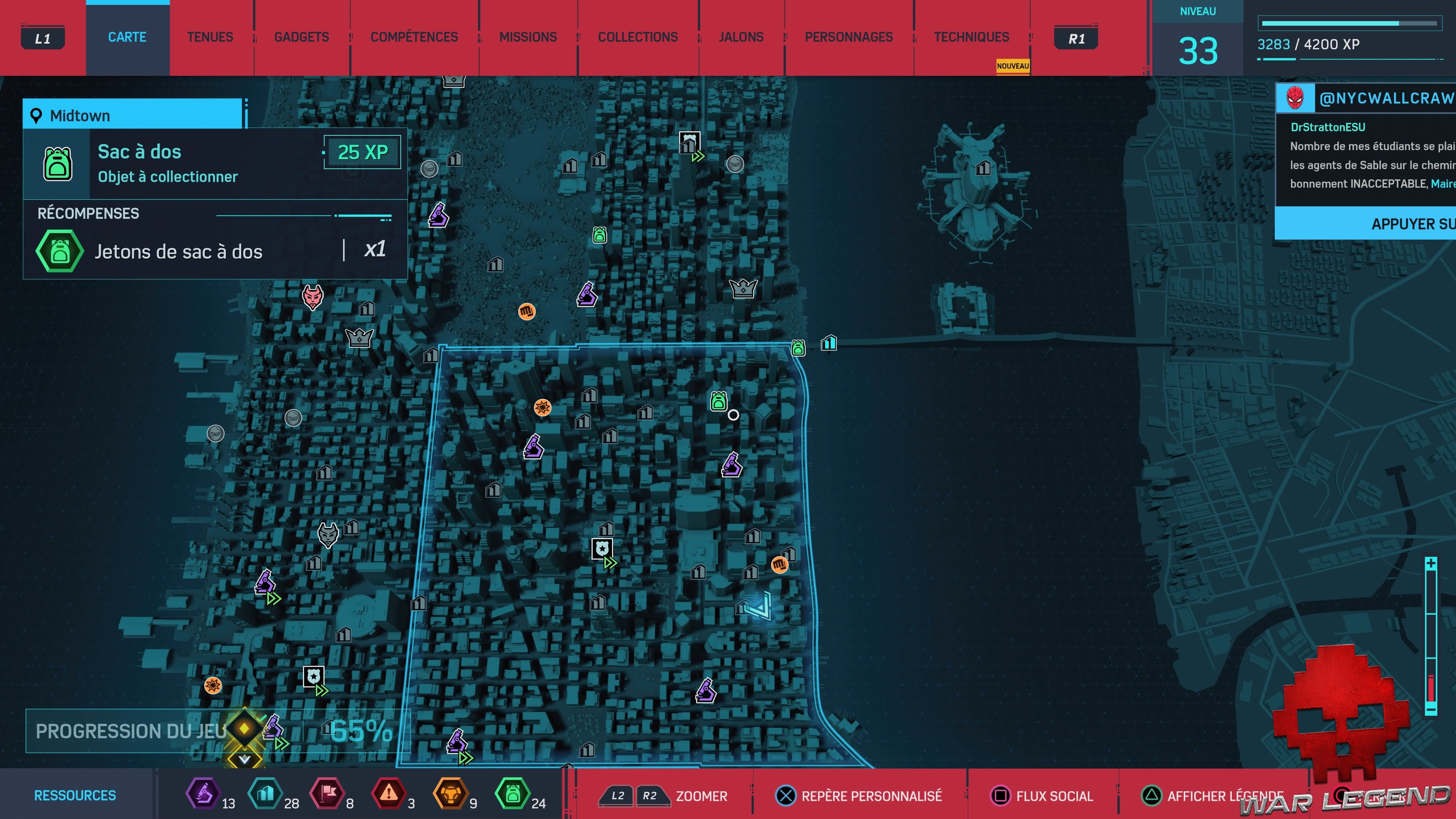Image resolution: width=1456 pixels, height=819 pixels.
Task: Click the zoom-in plus on map slider
Action: click(1431, 563)
